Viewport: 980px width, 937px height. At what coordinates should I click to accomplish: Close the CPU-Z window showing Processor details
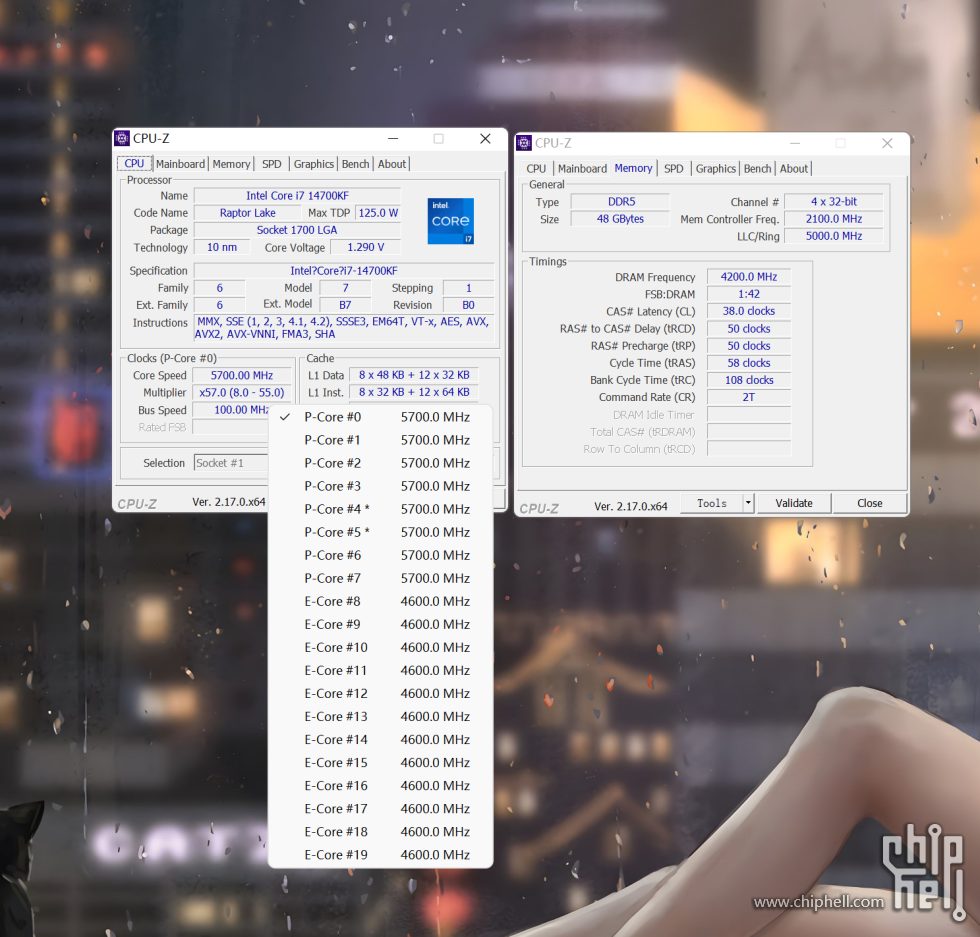click(485, 138)
